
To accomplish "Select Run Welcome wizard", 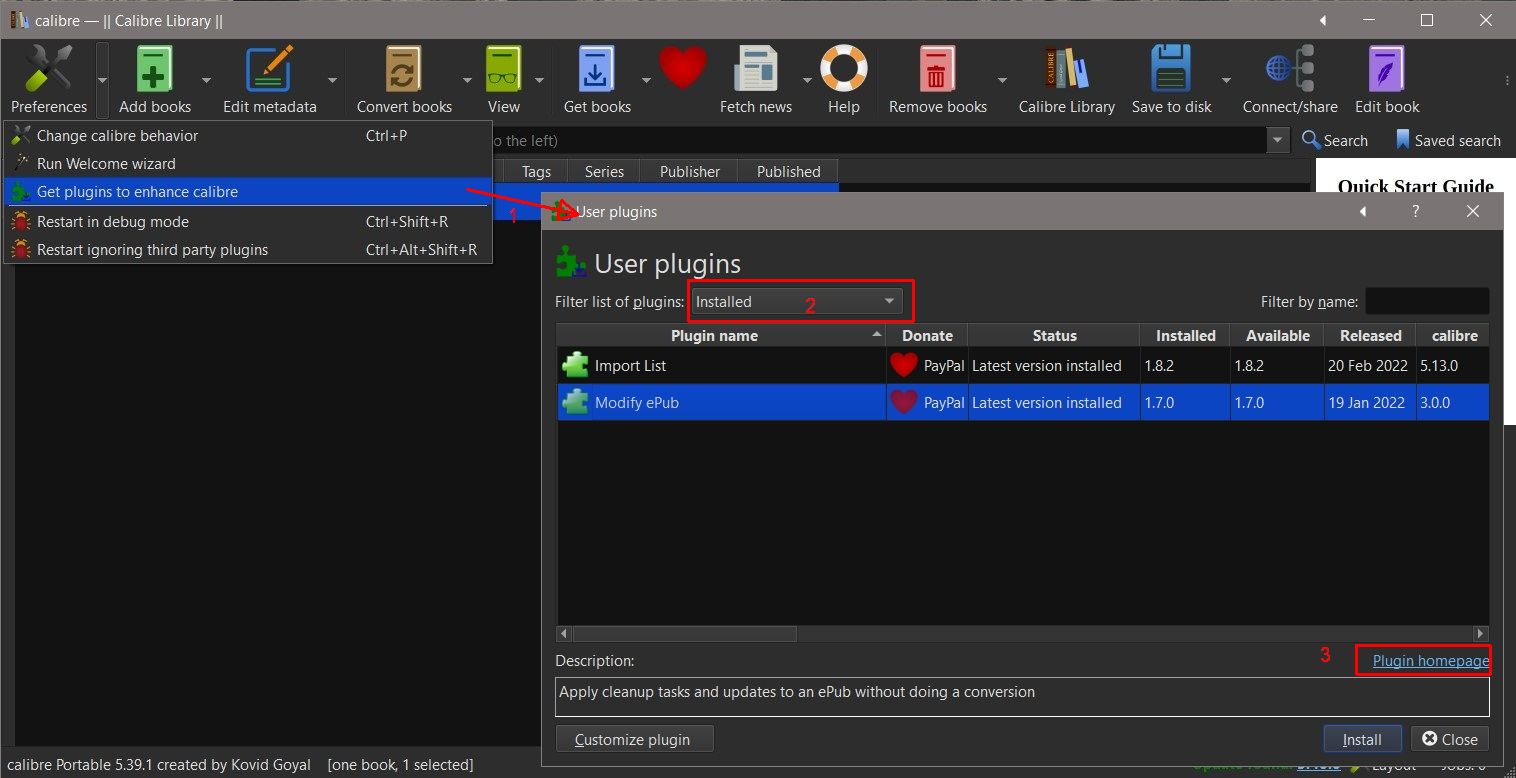I will pos(248,163).
